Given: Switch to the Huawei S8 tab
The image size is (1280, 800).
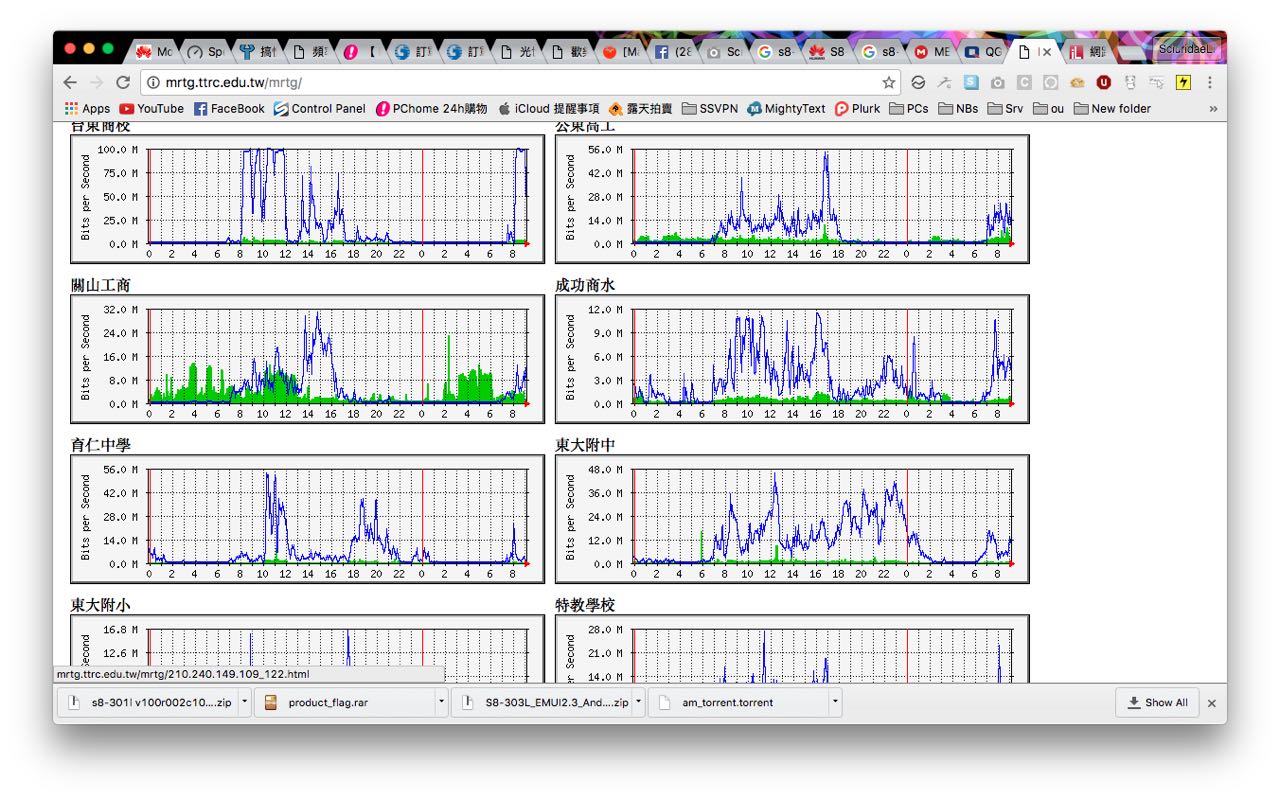Looking at the screenshot, I should 828,52.
